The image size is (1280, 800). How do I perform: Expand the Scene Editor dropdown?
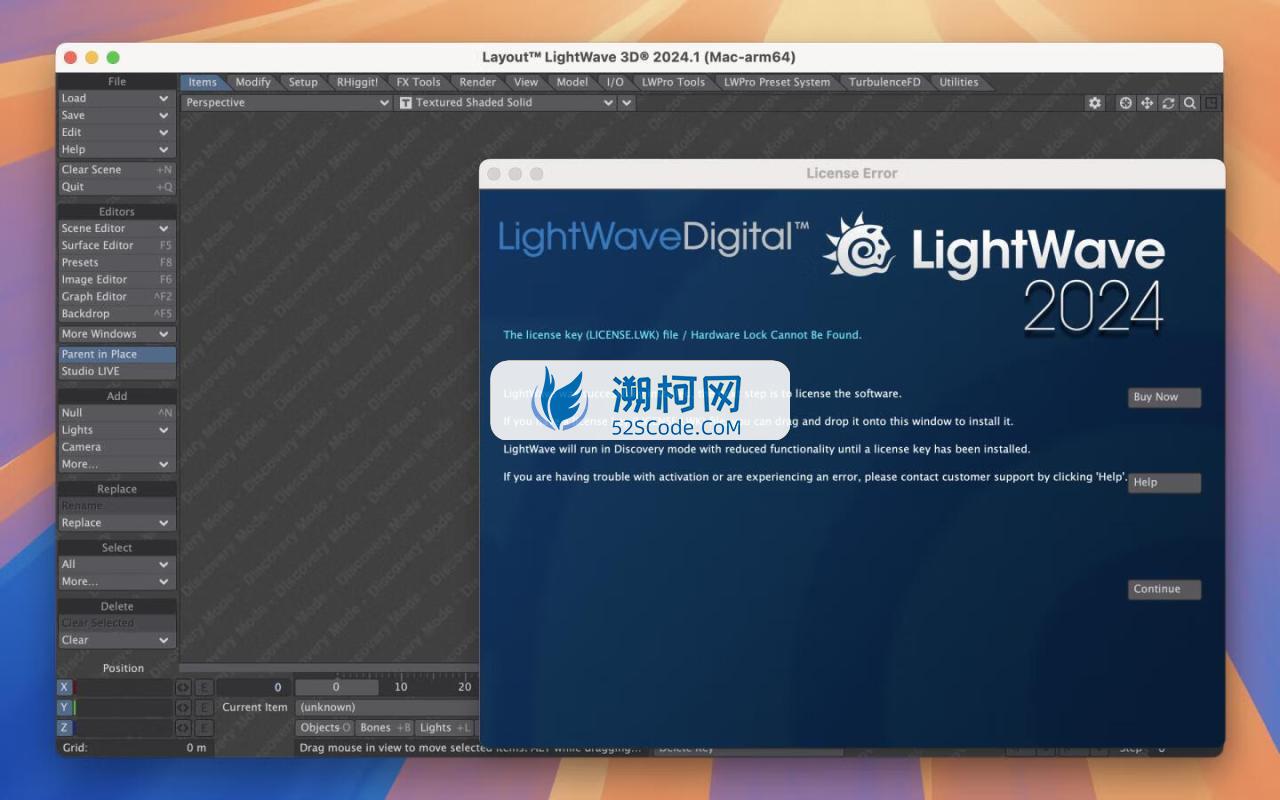click(117, 228)
